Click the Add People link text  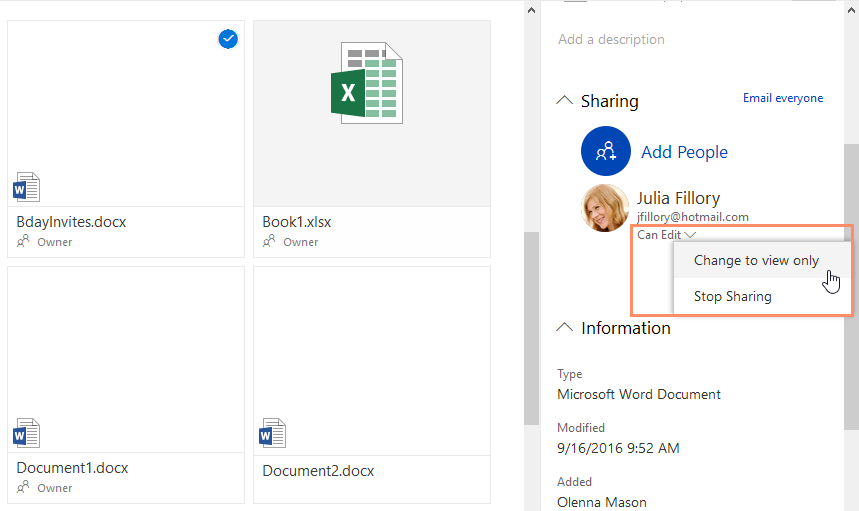point(684,152)
